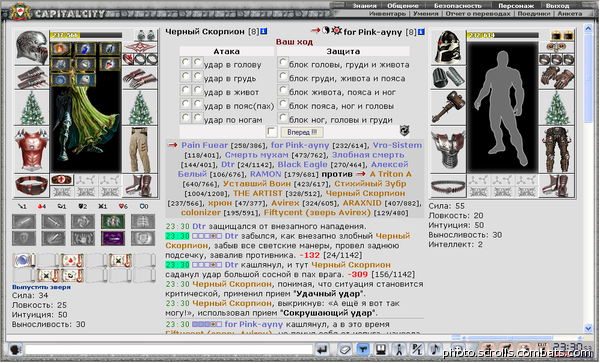The width and height of the screenshot is (600, 363).
Task: Click the refresh icon right of Вперед button
Action: [x=404, y=130]
